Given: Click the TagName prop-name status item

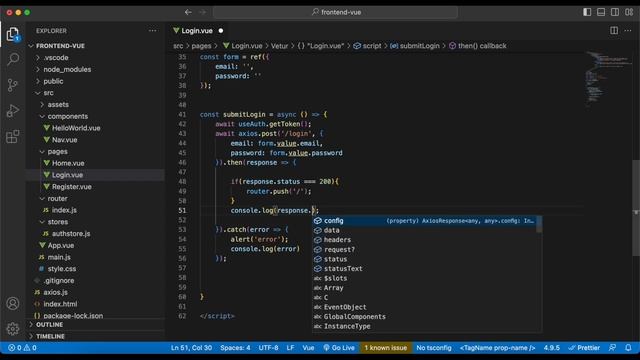Looking at the screenshot, I should [x=497, y=348].
